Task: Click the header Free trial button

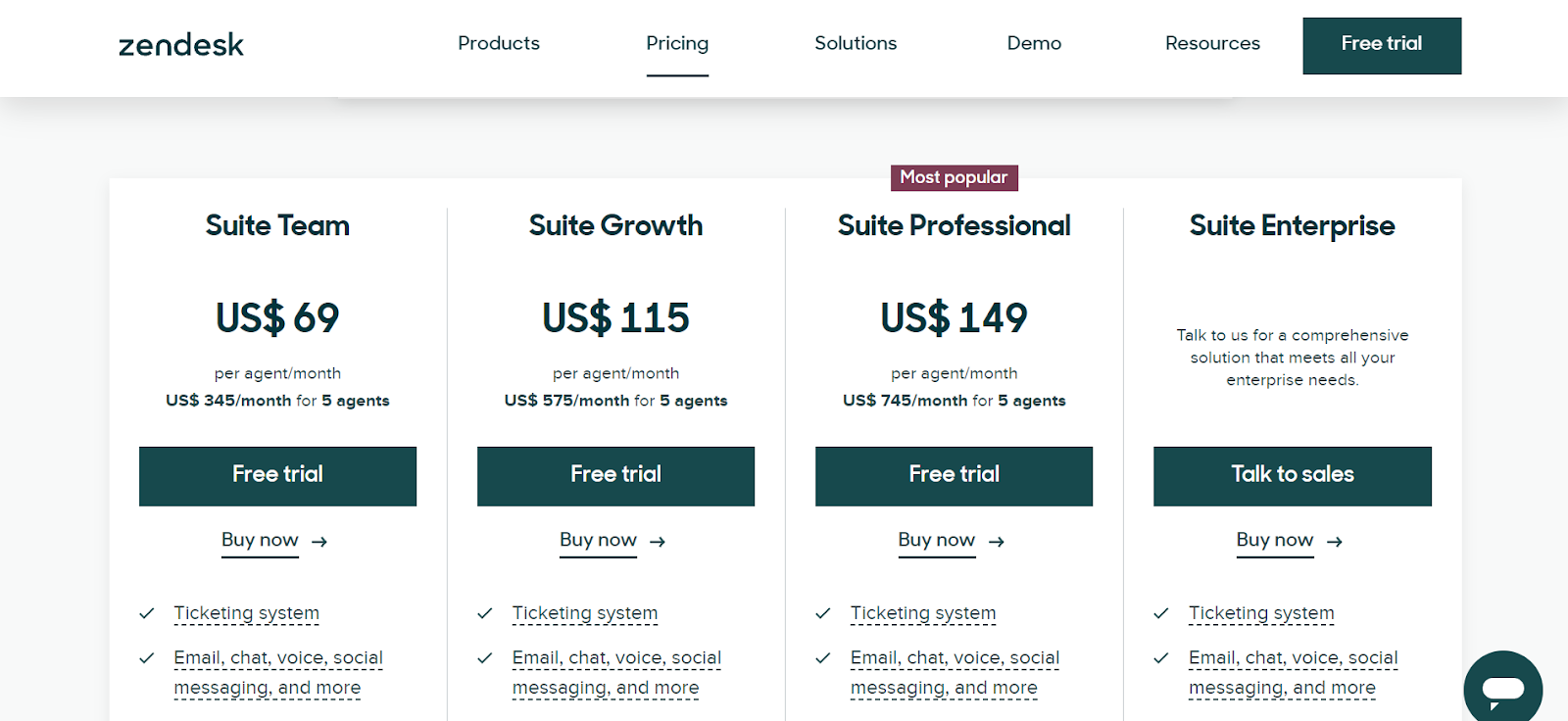Action: click(1382, 45)
